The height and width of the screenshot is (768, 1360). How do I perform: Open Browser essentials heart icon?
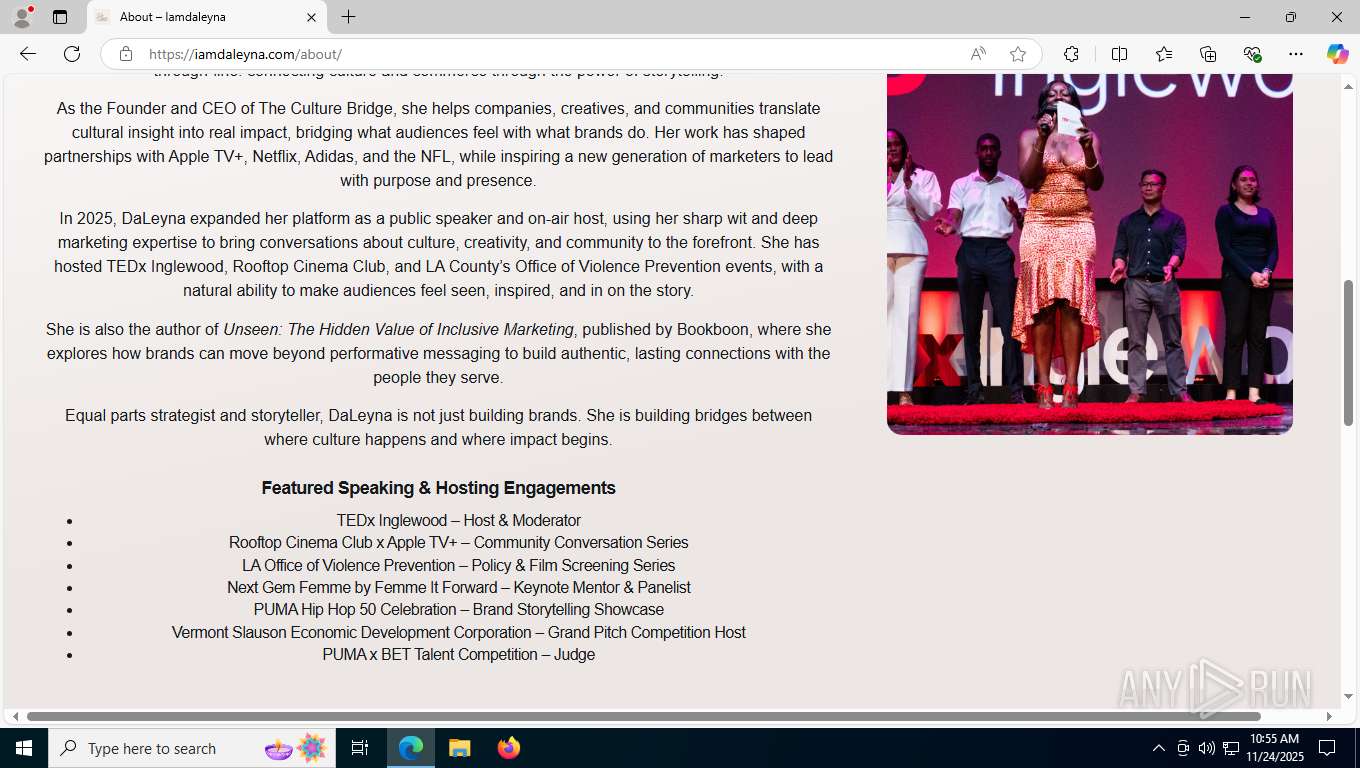[1252, 54]
